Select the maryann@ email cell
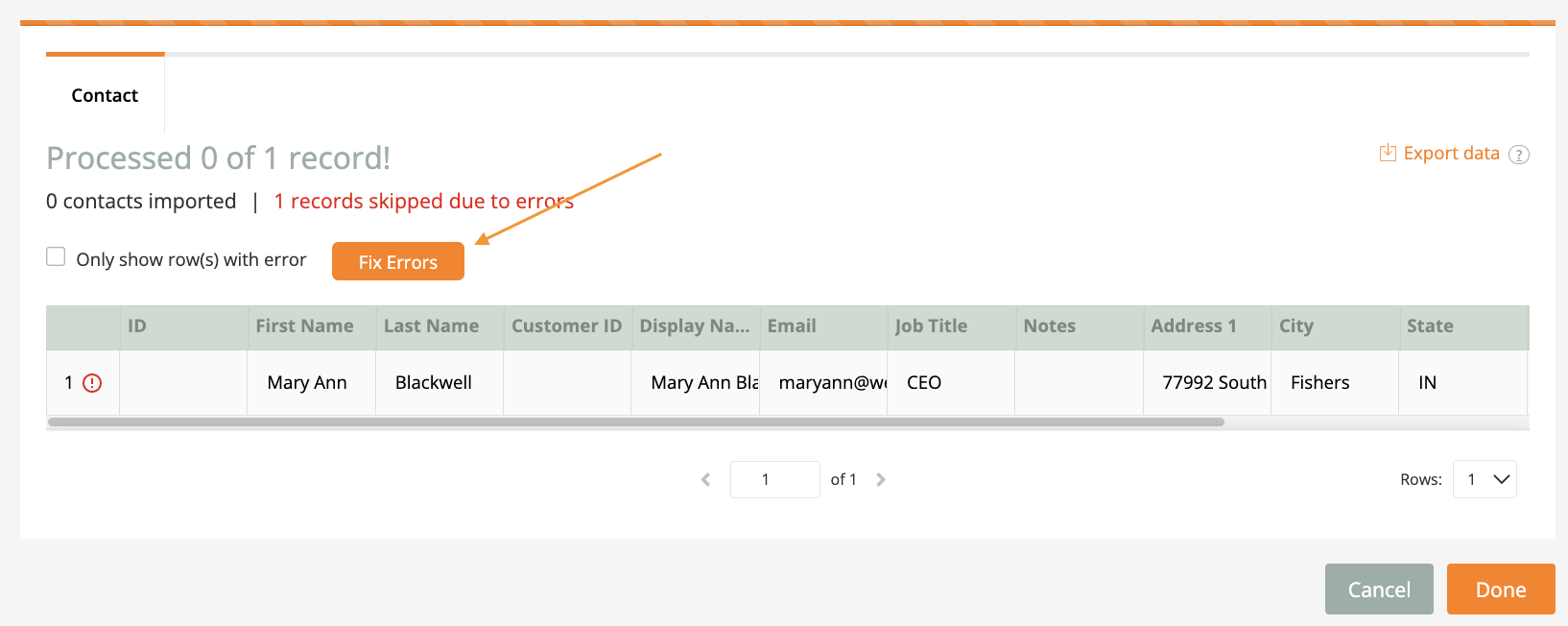This screenshot has height=626, width=1568. click(823, 382)
